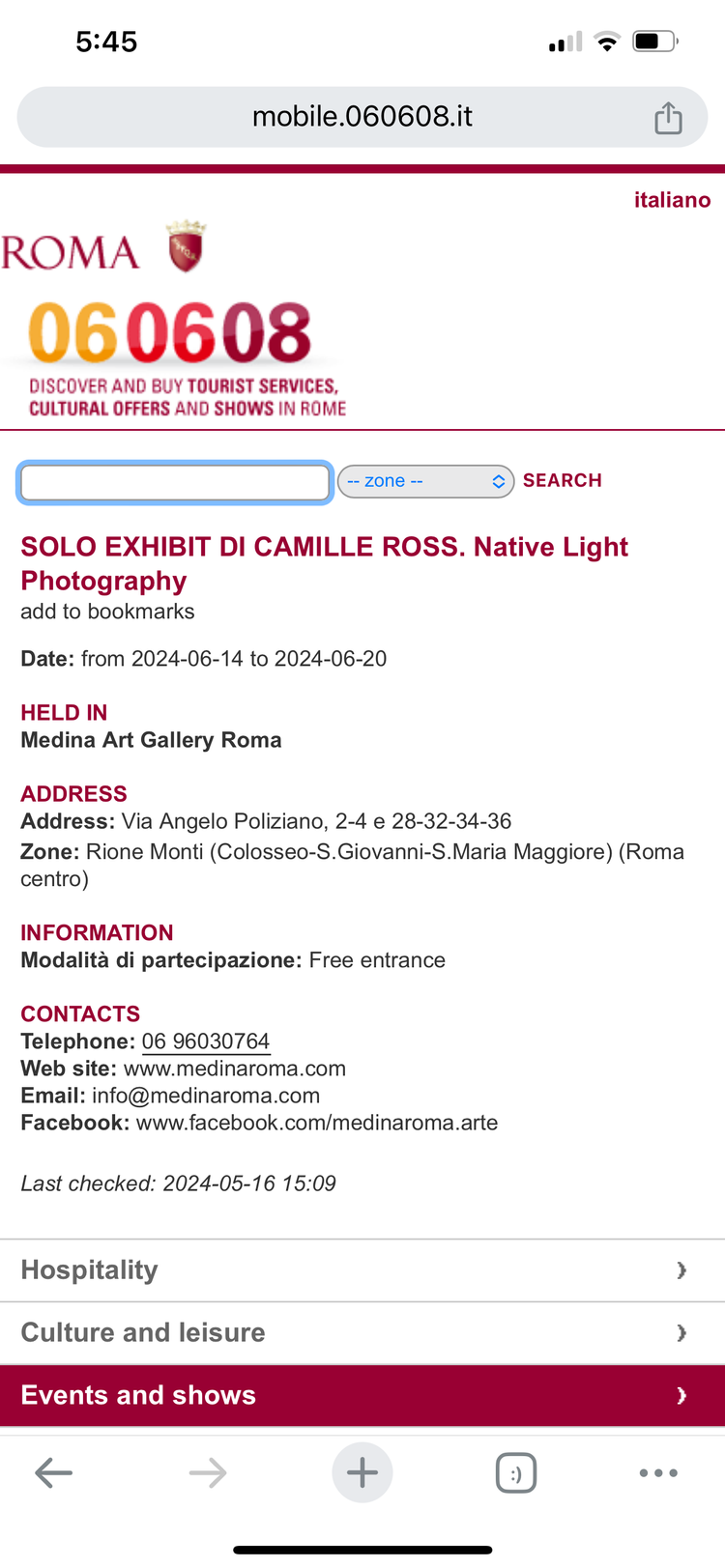The width and height of the screenshot is (725, 1568).
Task: Click the Roma coat of arms emblem
Action: [186, 246]
